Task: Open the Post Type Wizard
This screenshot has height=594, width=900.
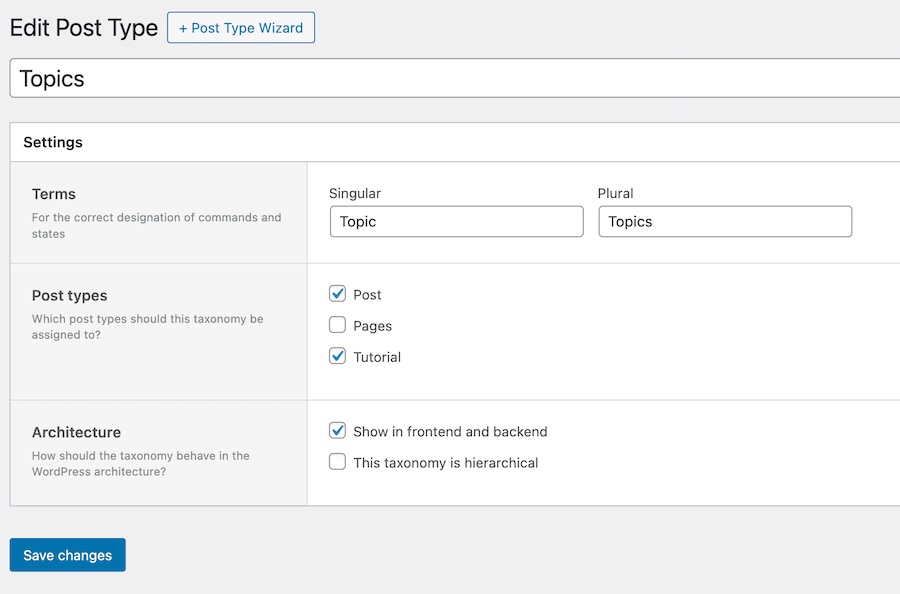Action: pyautogui.click(x=240, y=27)
